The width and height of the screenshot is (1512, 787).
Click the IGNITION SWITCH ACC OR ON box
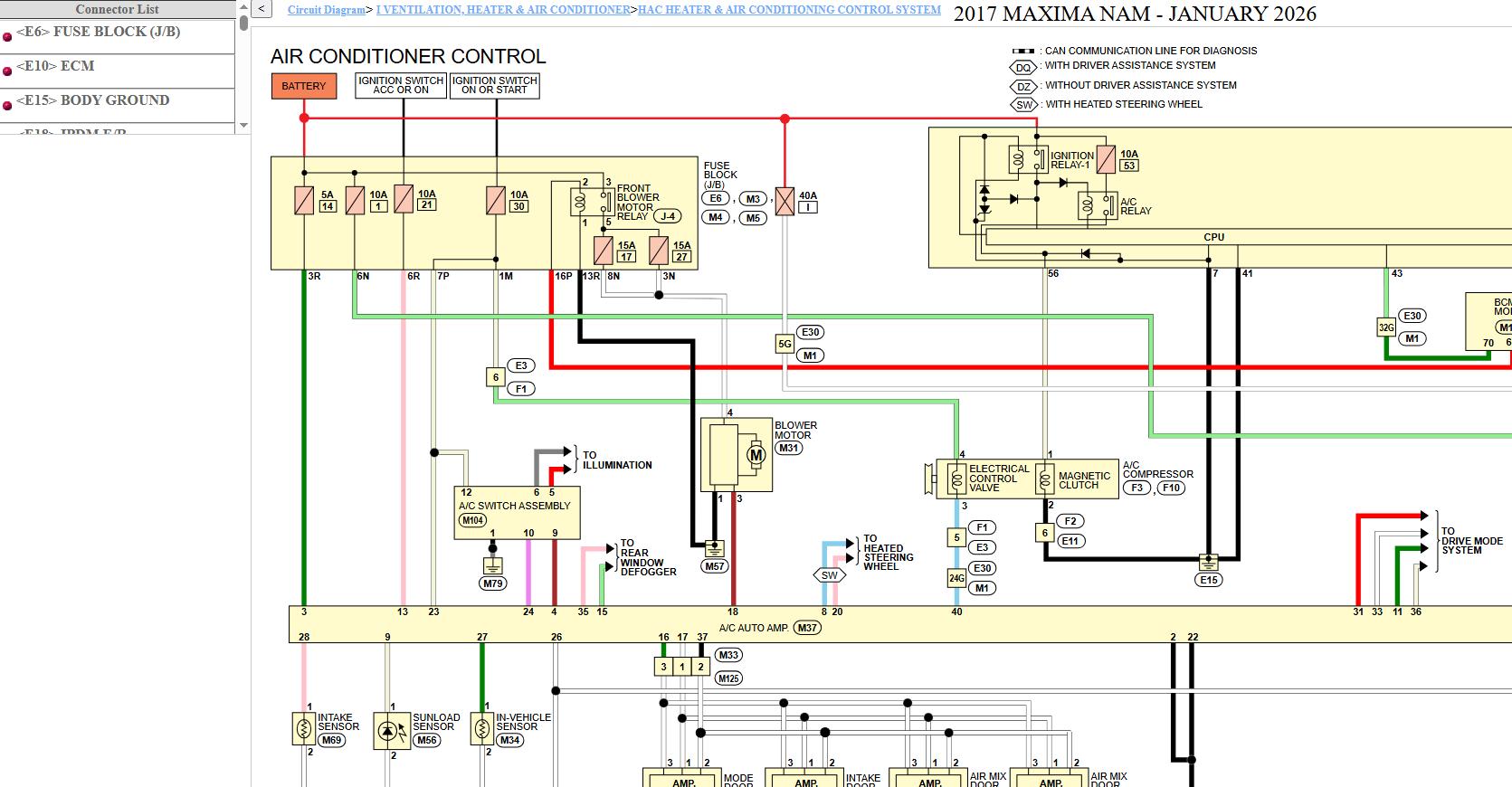401,86
